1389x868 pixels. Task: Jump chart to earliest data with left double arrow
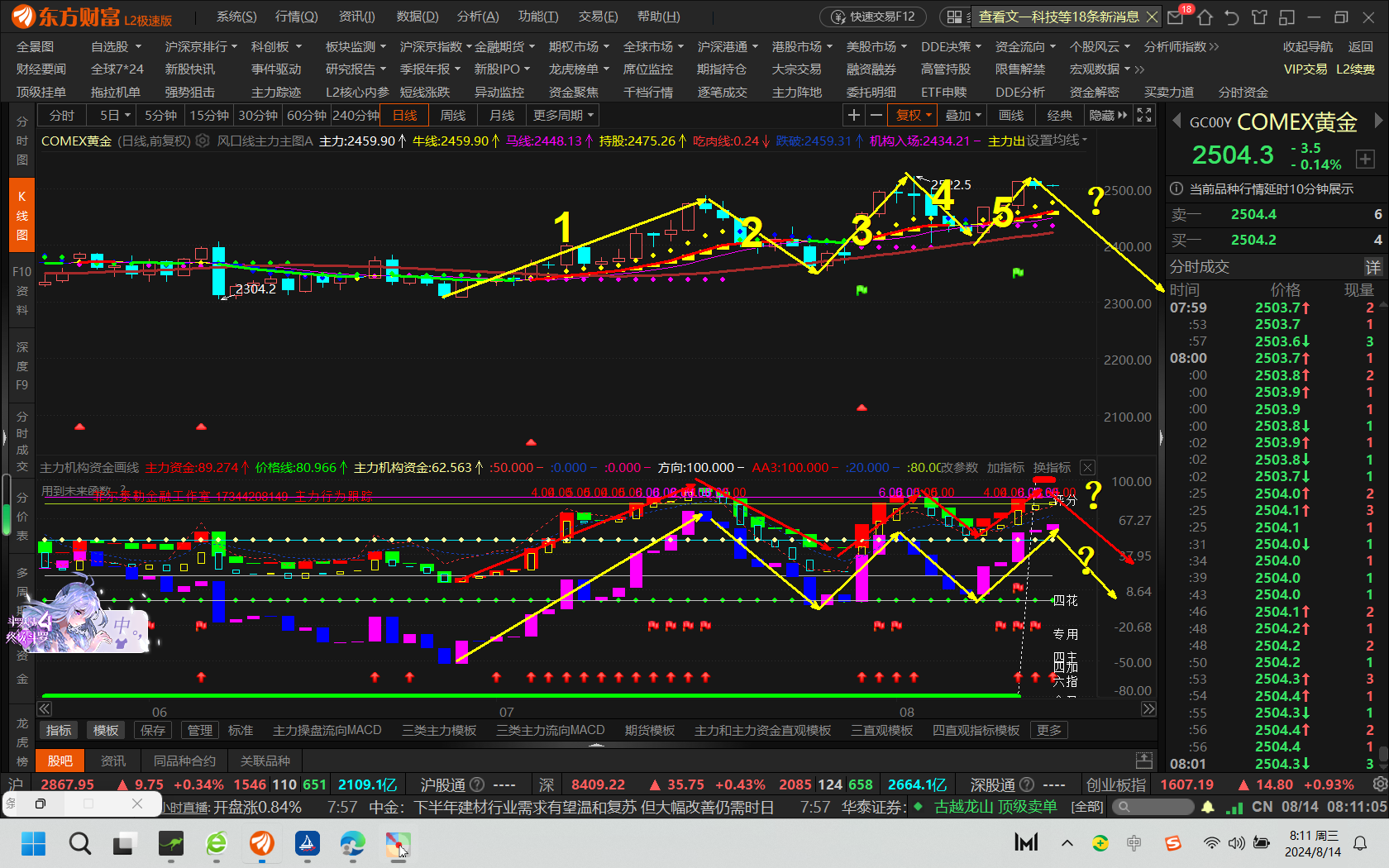click(x=45, y=708)
